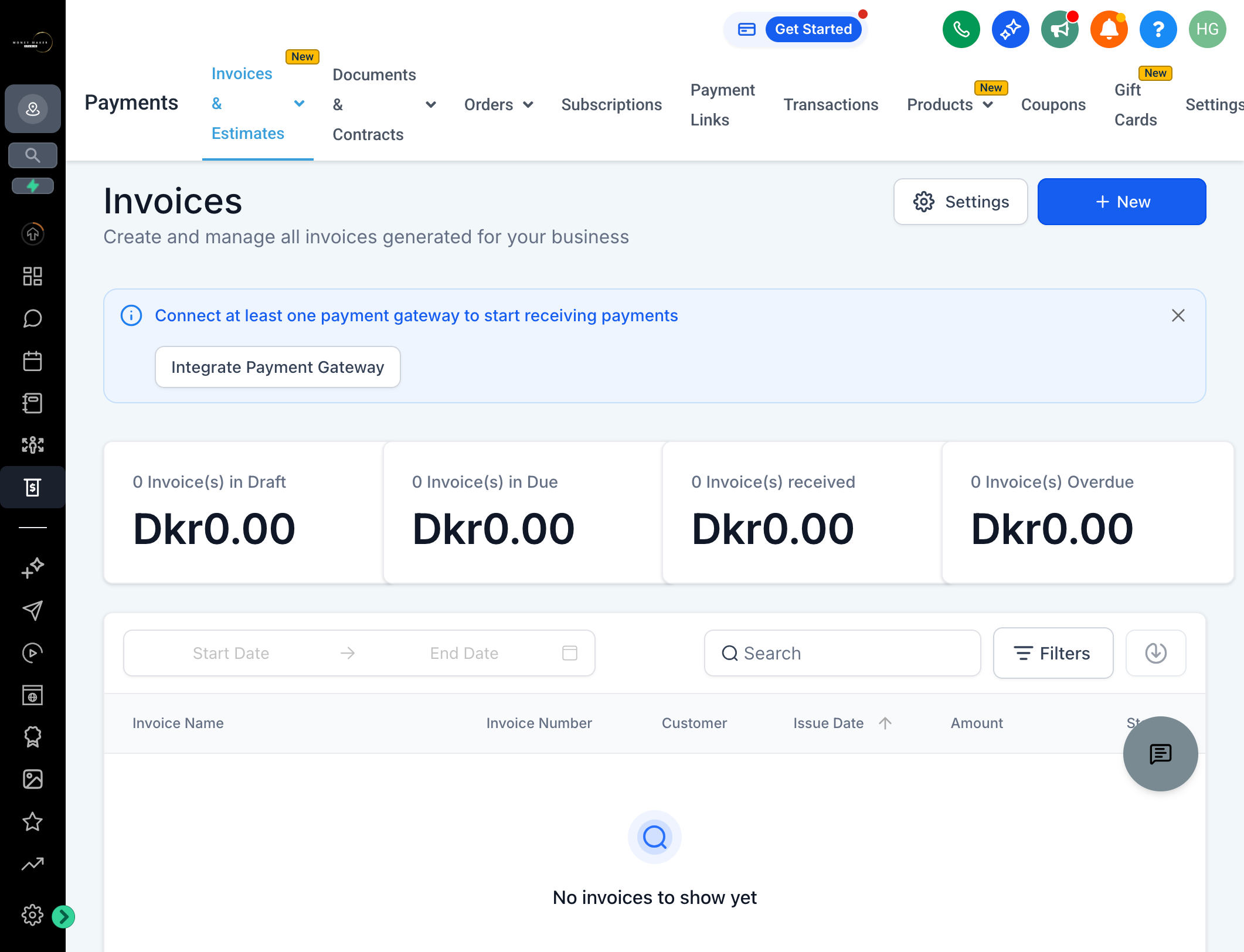Expand sidebar with green arrow toggle

(x=63, y=917)
